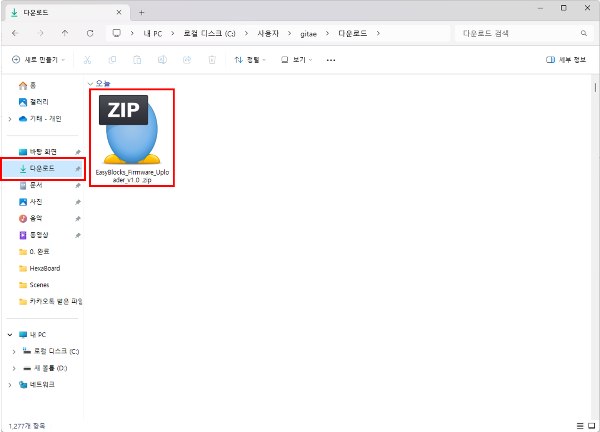Expand the 새 볼륨 (D:) tree node

pos(14,368)
